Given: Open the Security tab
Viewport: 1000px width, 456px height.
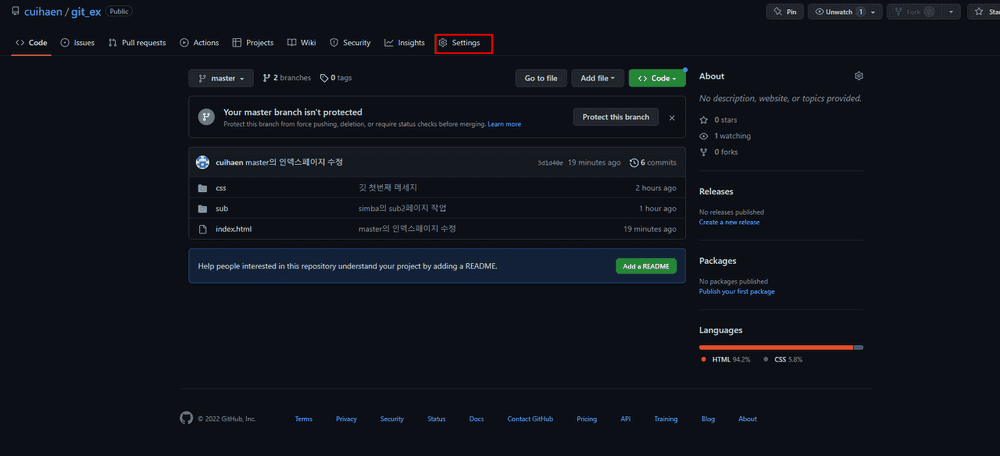Looking at the screenshot, I should (350, 43).
